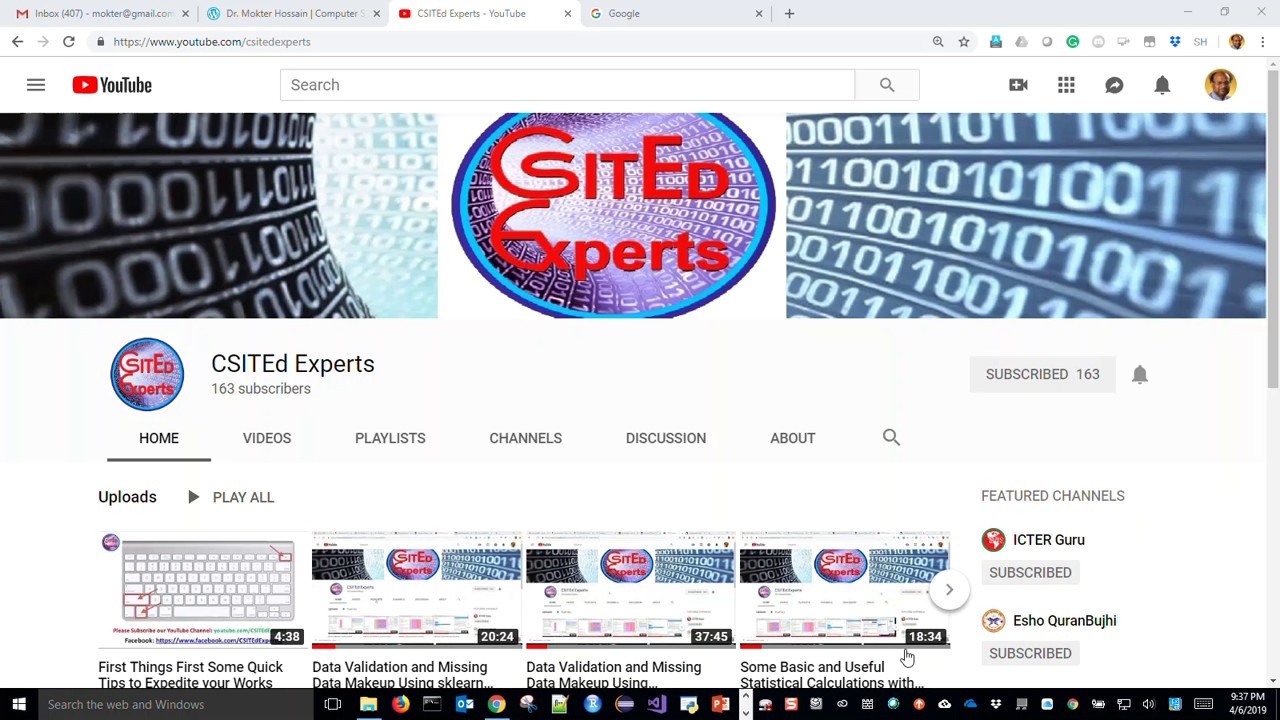
Task: Click the search magnifier button
Action: pyautogui.click(x=887, y=85)
